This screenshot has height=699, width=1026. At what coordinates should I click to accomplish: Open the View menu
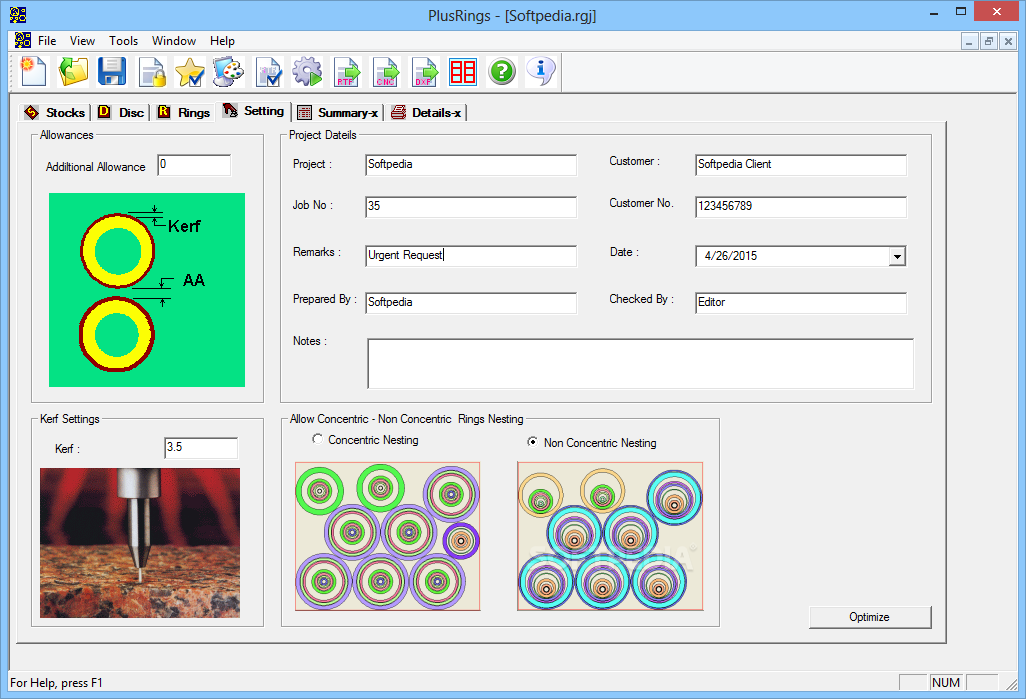(82, 41)
